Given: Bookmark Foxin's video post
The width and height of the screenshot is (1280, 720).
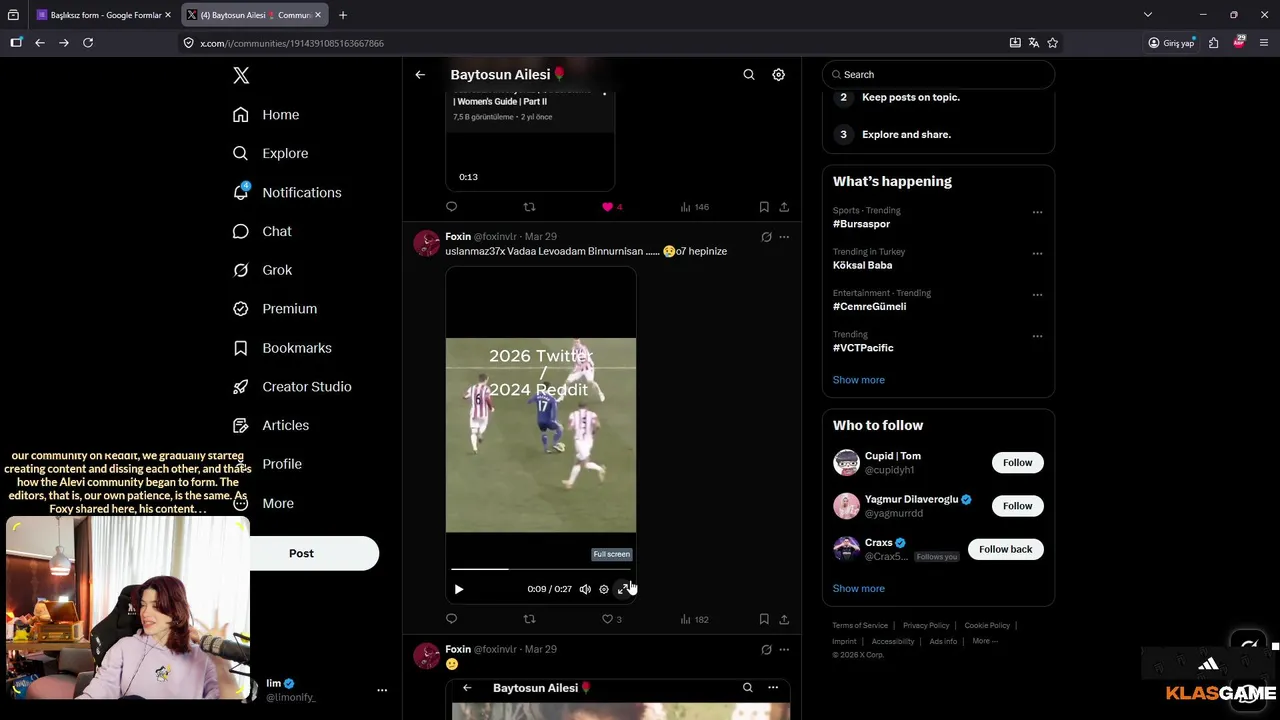Looking at the screenshot, I should pos(764,619).
